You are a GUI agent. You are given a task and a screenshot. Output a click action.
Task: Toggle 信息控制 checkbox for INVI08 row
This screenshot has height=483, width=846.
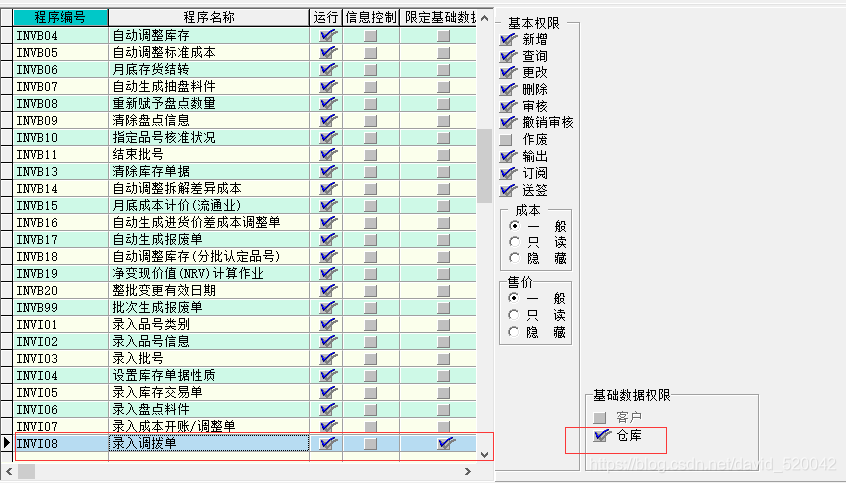click(x=371, y=444)
